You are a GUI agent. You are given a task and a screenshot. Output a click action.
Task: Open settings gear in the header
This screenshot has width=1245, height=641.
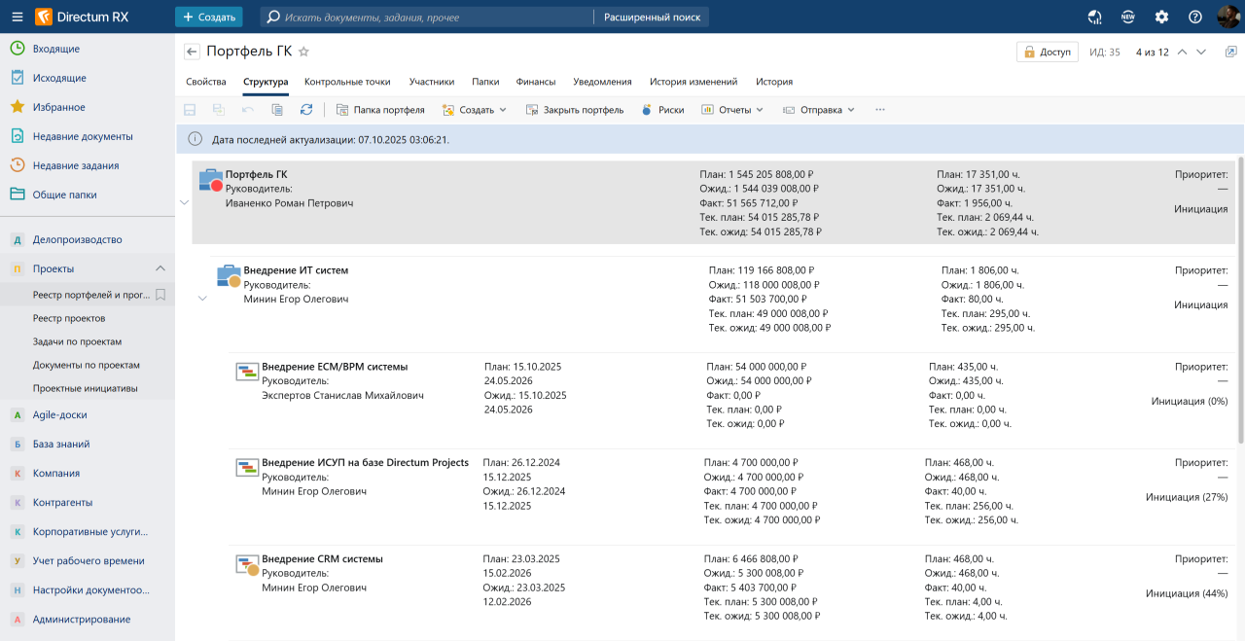coord(1161,17)
